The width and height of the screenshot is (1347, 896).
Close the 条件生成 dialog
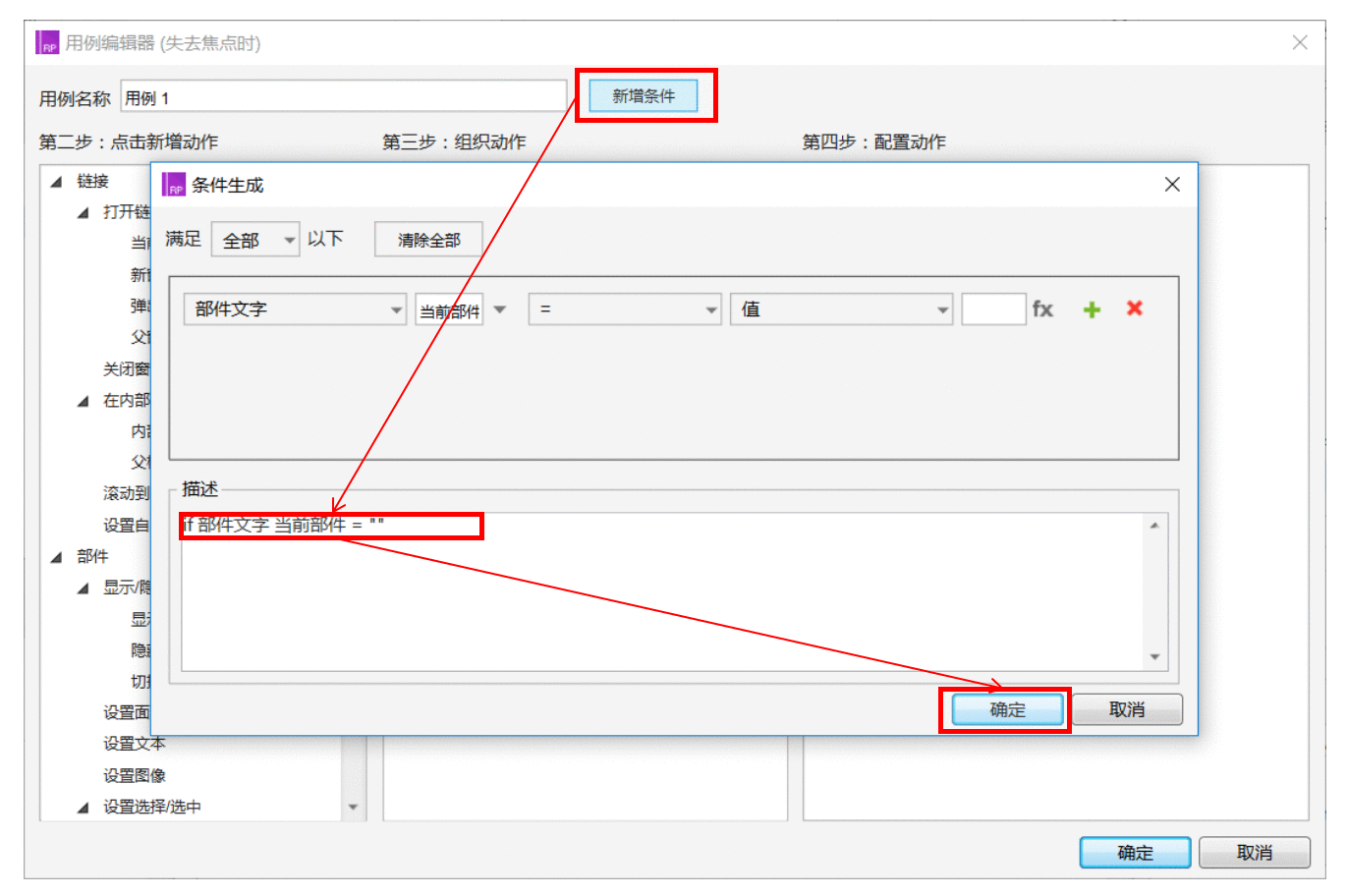point(1172,185)
